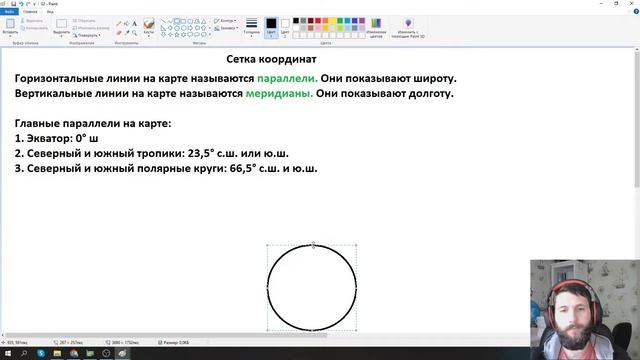Open File Explorer from the taskbar
This screenshot has height=360, width=640.
pyautogui.click(x=57, y=353)
